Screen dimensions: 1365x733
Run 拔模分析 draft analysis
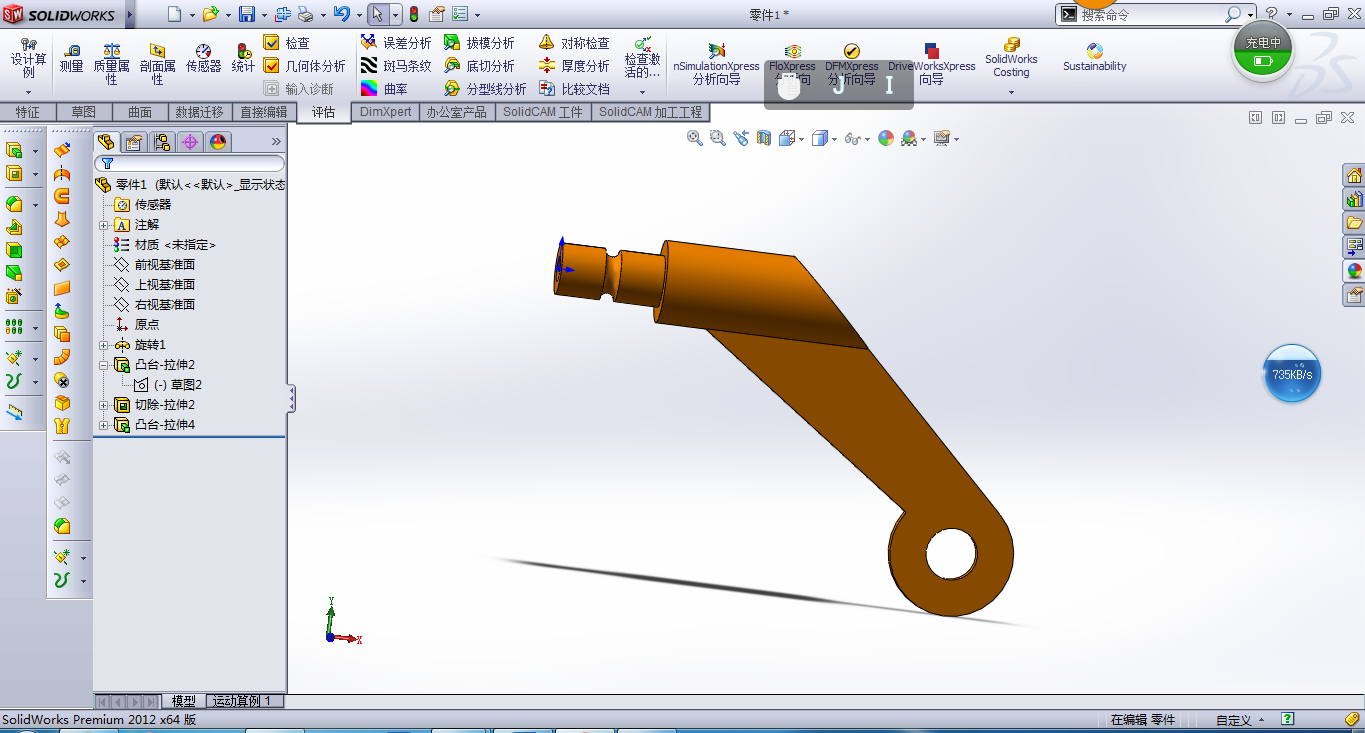pos(478,43)
